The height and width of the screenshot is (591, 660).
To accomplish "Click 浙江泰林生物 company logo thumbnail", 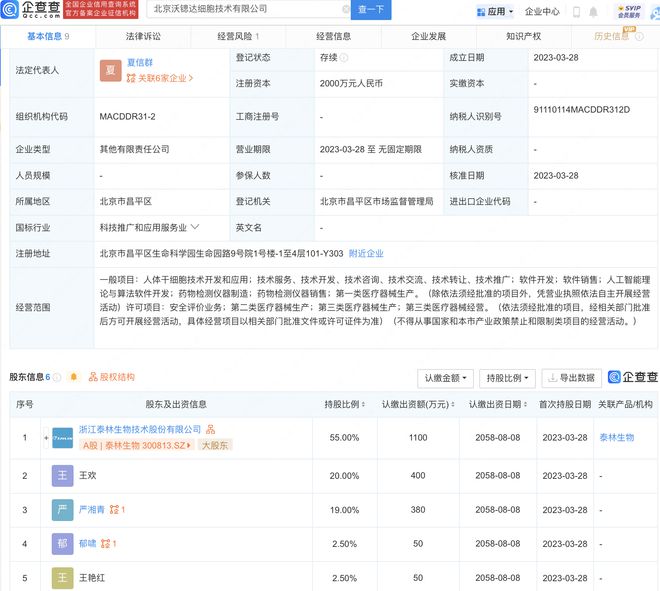I will pyautogui.click(x=62, y=438).
